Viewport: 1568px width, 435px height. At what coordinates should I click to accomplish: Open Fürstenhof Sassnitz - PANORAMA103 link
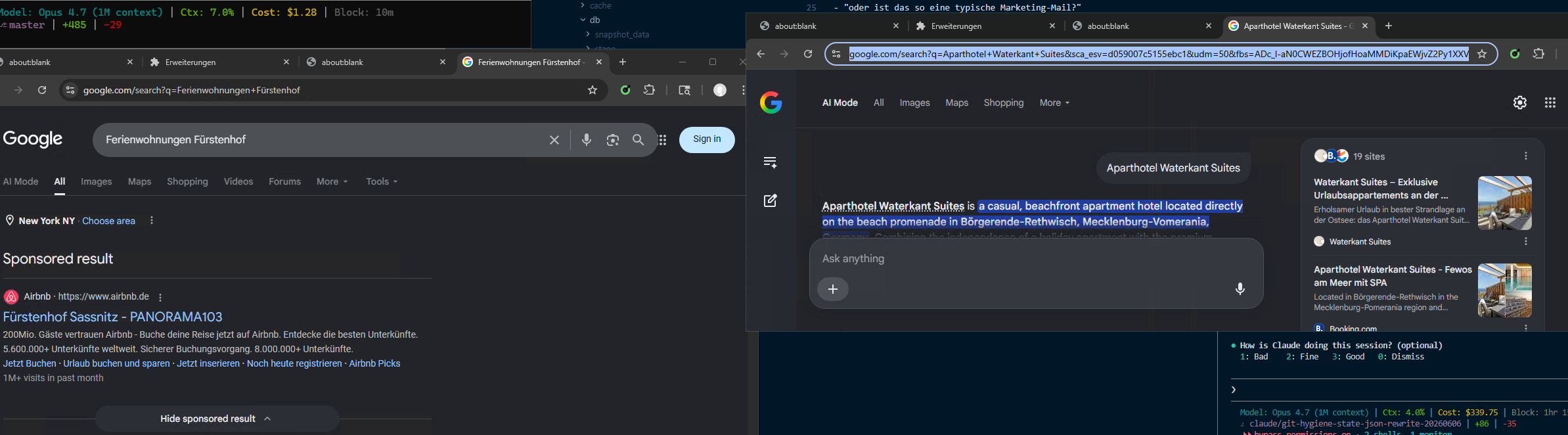tap(112, 317)
